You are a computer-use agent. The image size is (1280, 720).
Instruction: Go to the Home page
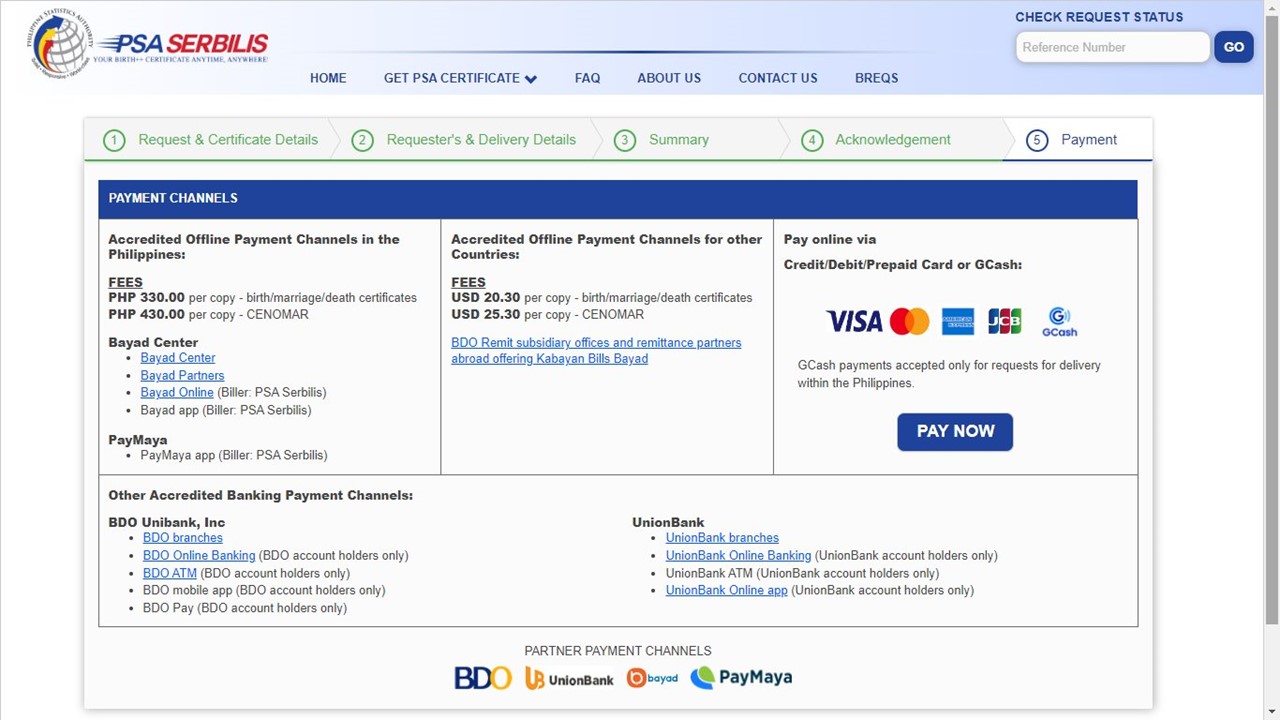click(328, 78)
